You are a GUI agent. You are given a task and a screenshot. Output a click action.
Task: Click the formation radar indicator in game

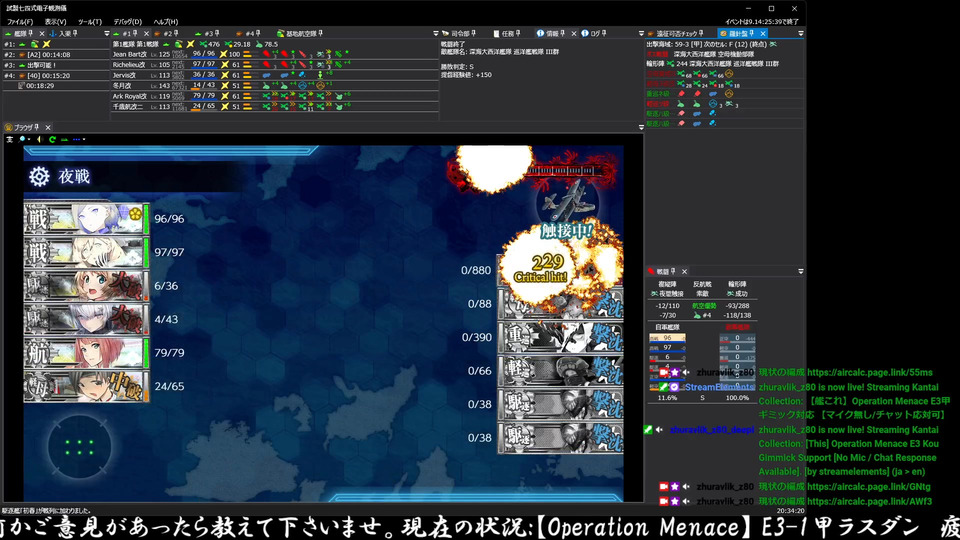pyautogui.click(x=79, y=447)
